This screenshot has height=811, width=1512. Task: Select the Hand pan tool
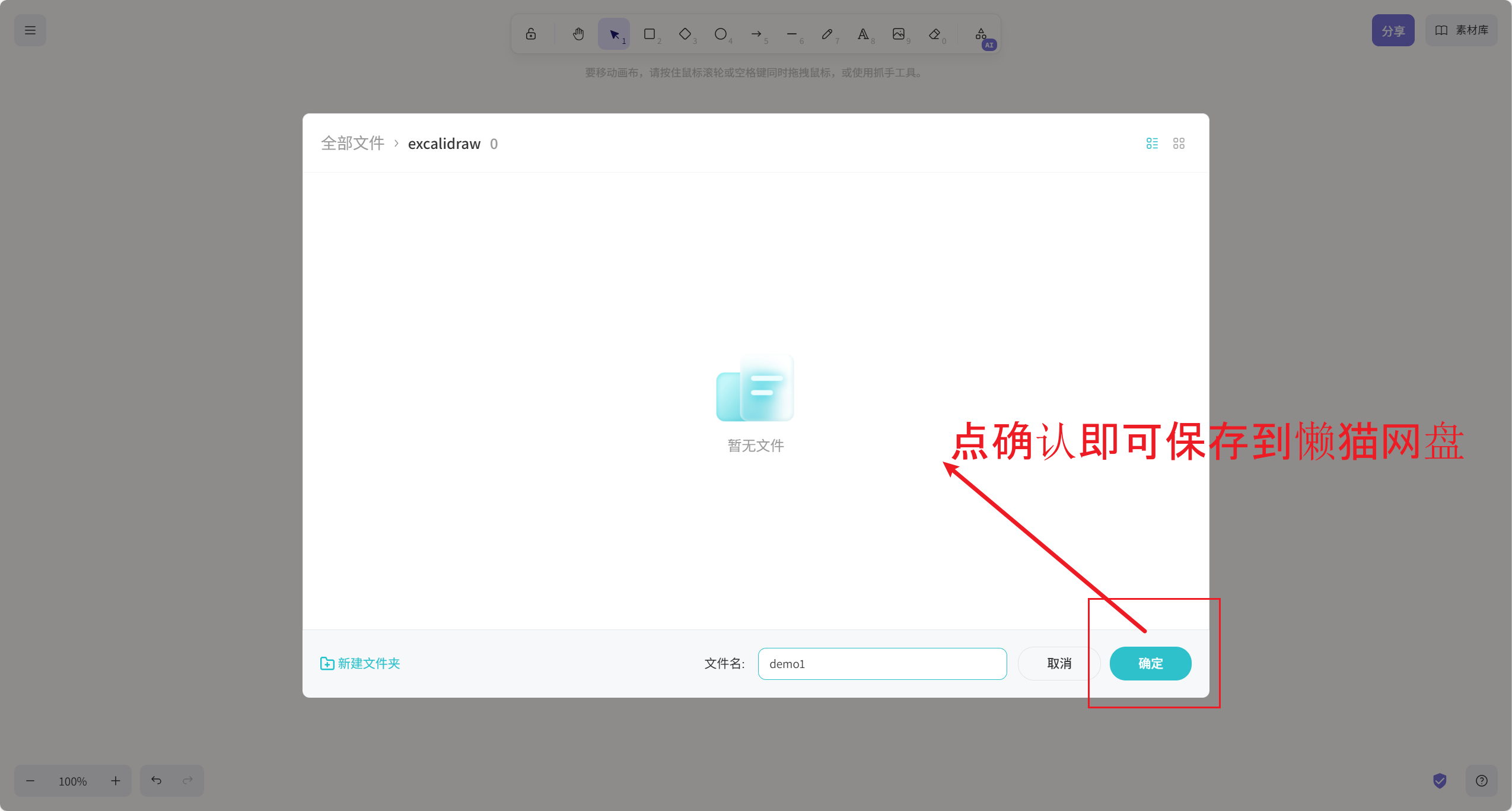[x=578, y=34]
